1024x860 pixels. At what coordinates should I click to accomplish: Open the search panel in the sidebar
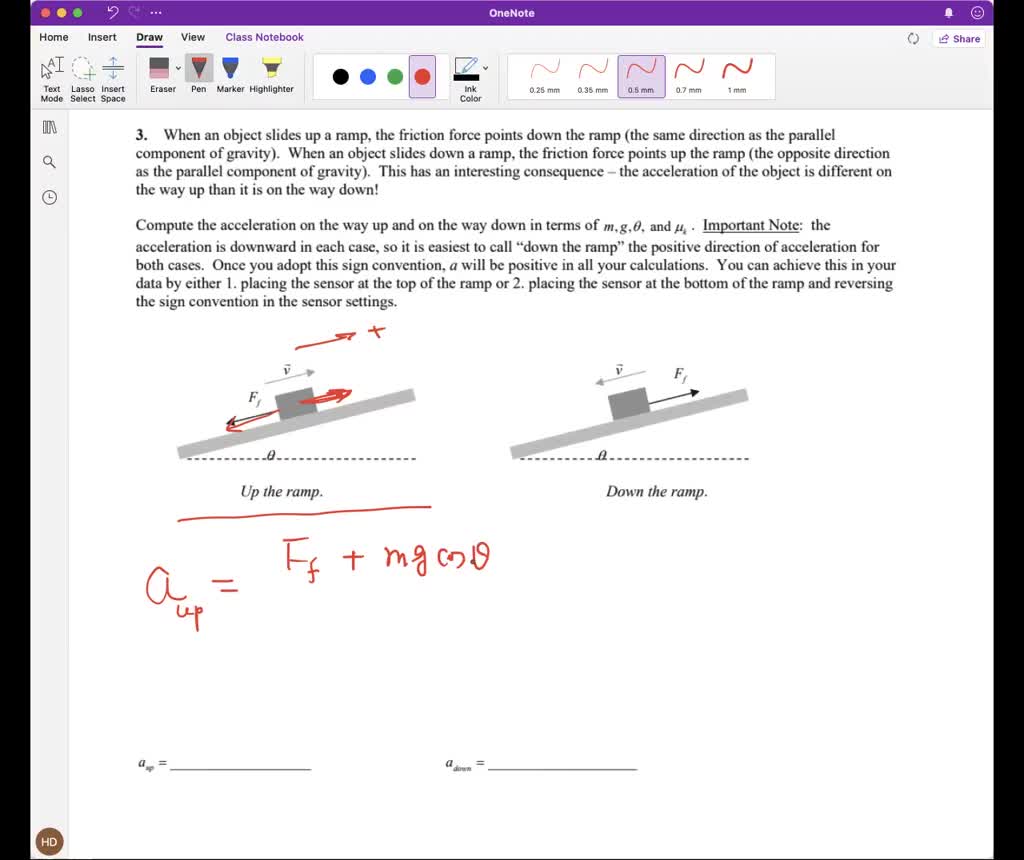48,161
